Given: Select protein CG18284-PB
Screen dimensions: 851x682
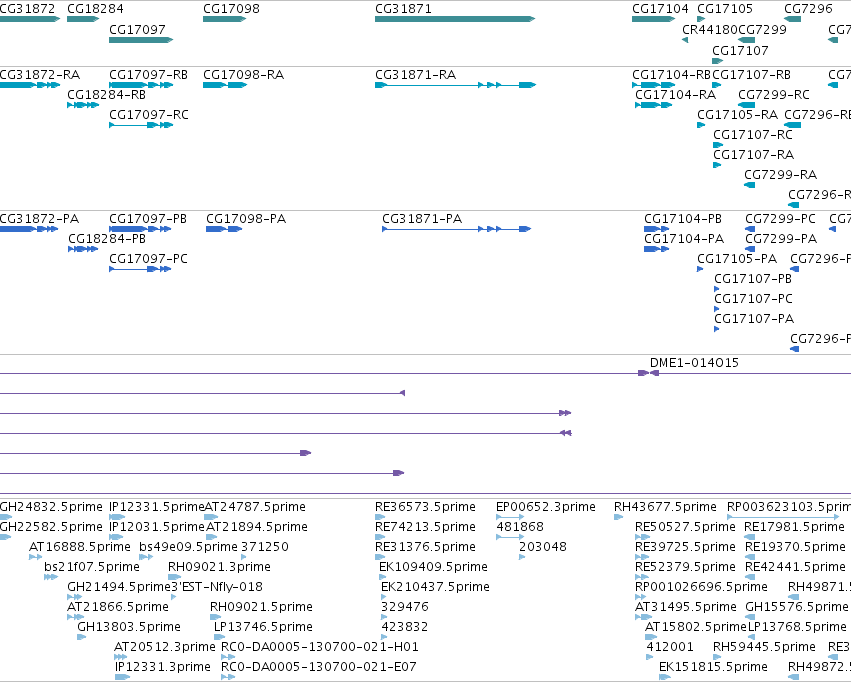Looking at the screenshot, I should 83,250.
